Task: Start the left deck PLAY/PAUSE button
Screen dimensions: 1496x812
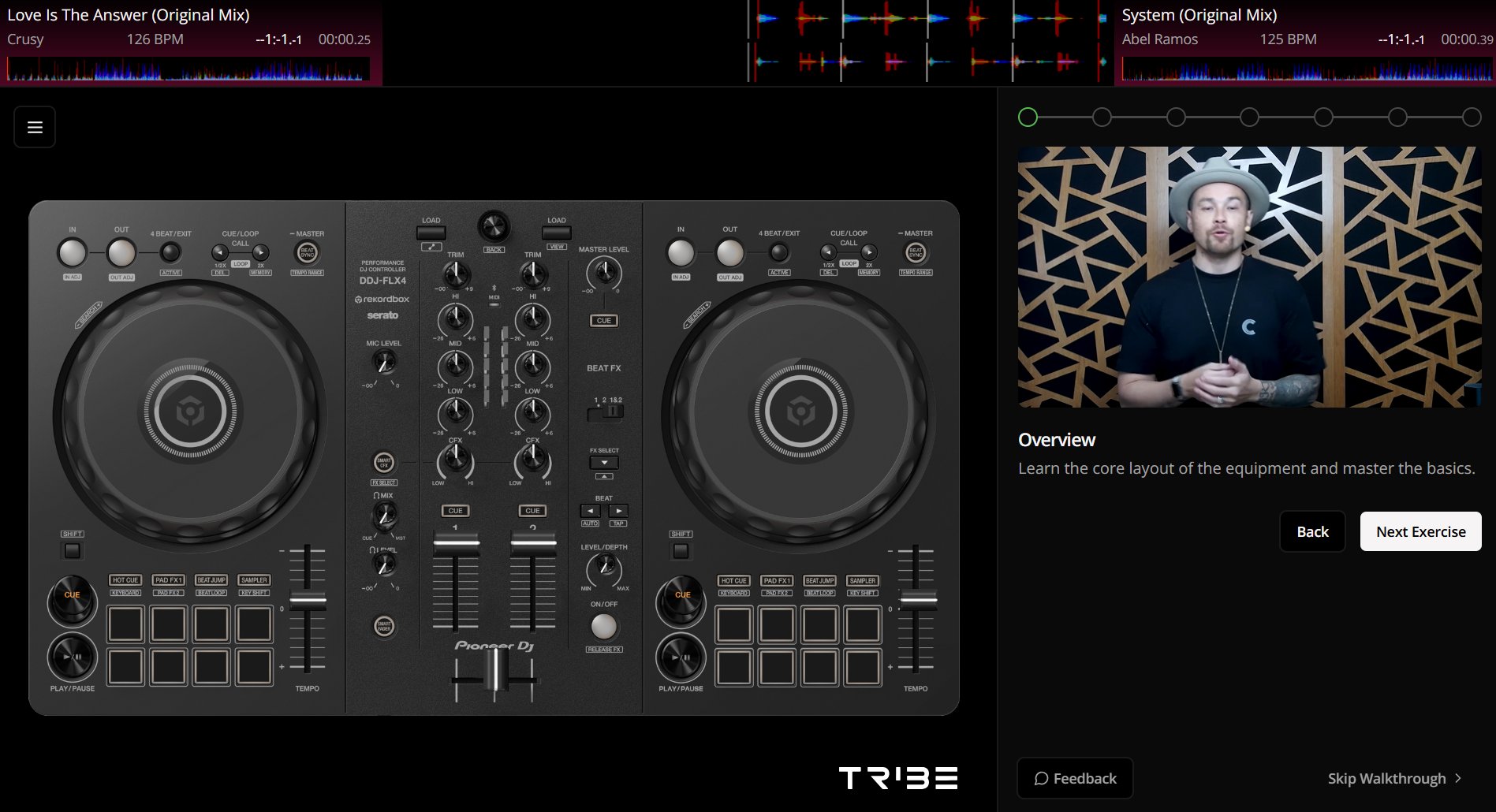Action: 72,657
